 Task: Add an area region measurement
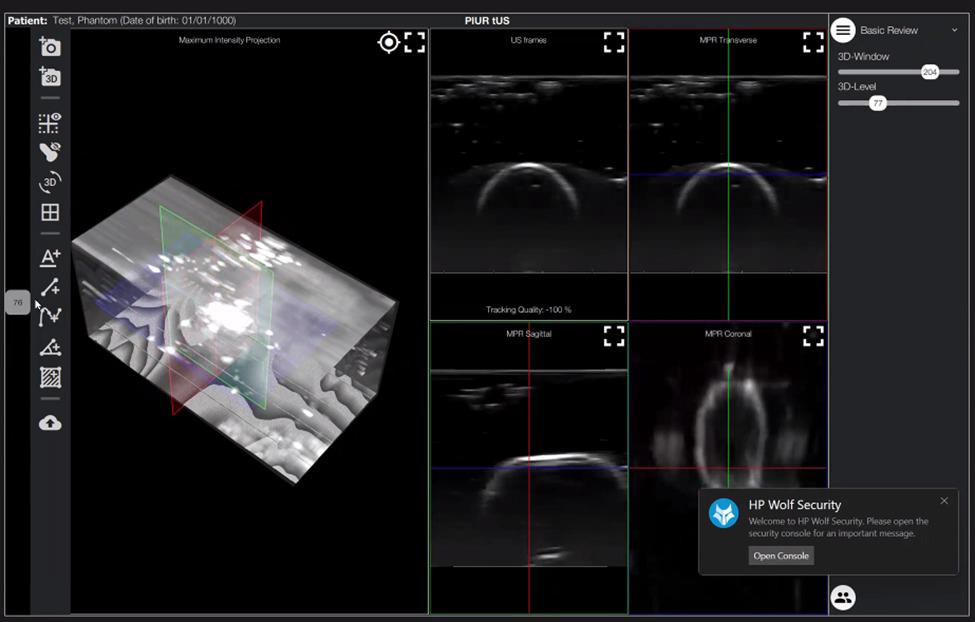[x=50, y=378]
